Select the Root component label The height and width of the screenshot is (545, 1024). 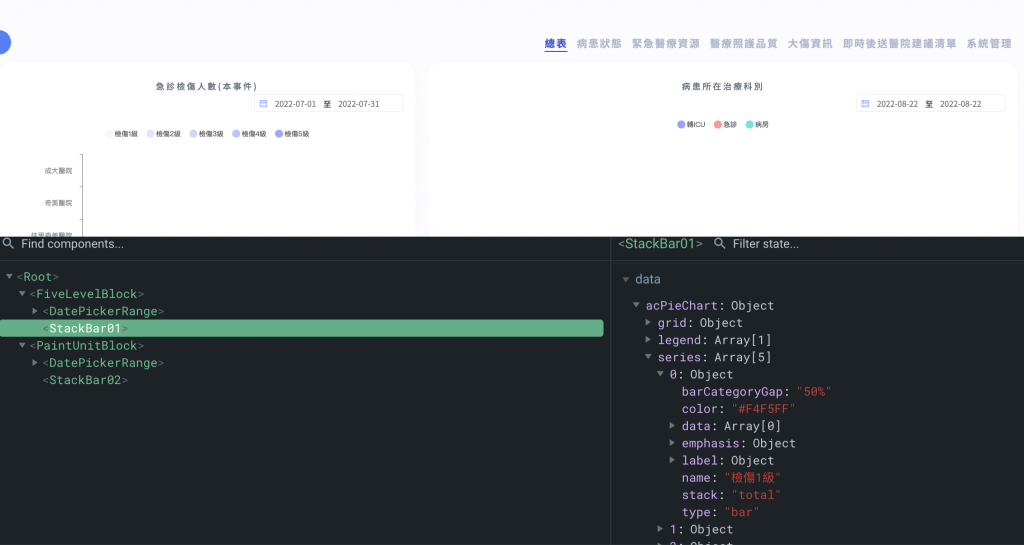pyautogui.click(x=38, y=277)
